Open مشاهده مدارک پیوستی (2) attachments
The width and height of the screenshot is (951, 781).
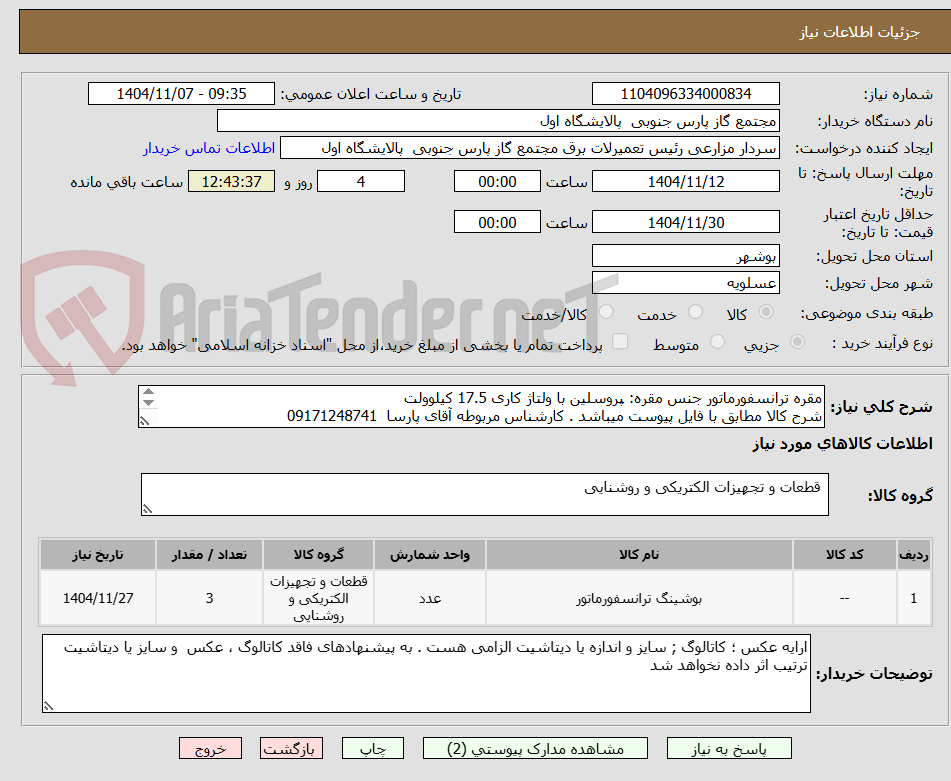535,748
